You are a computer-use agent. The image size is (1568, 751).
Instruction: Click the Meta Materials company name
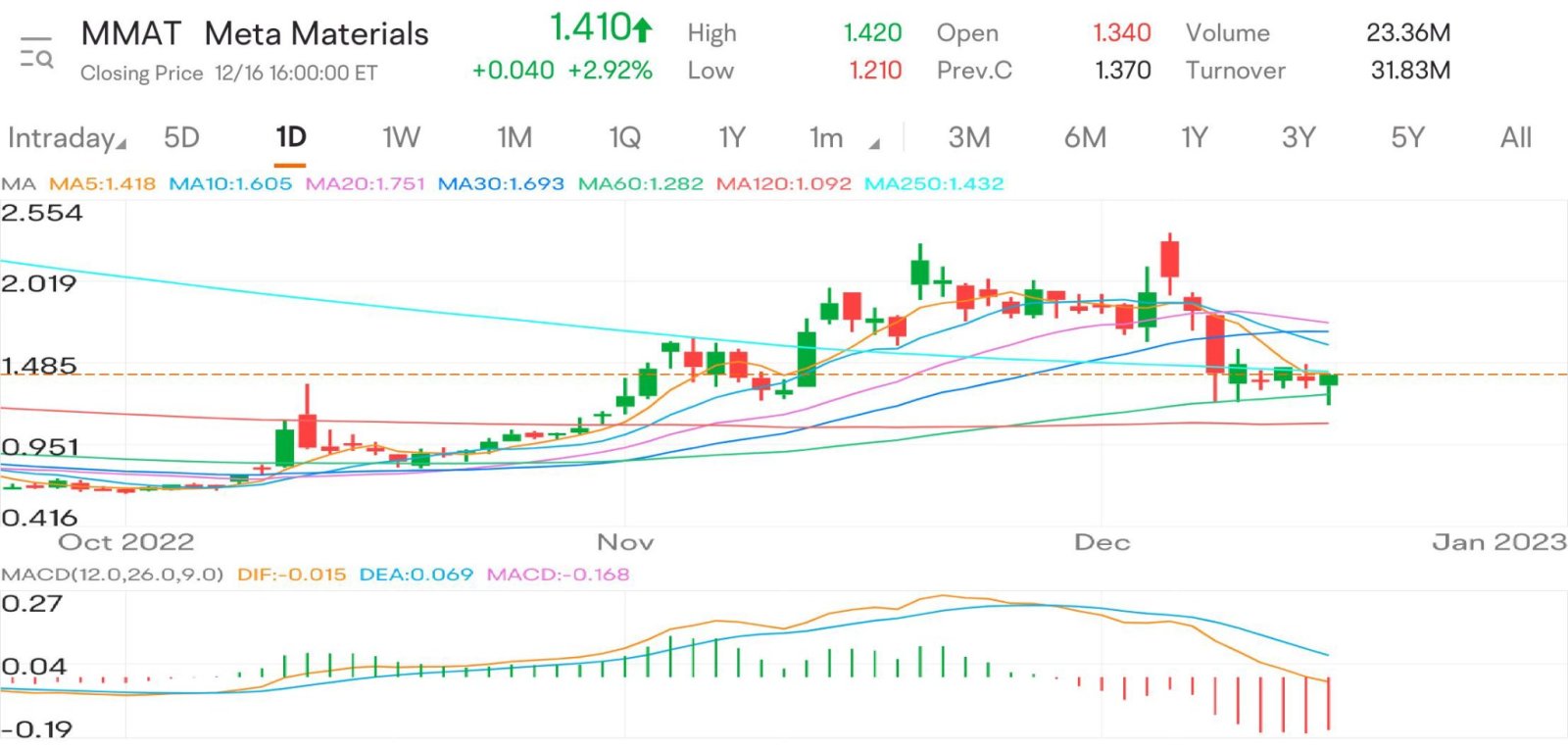(317, 34)
